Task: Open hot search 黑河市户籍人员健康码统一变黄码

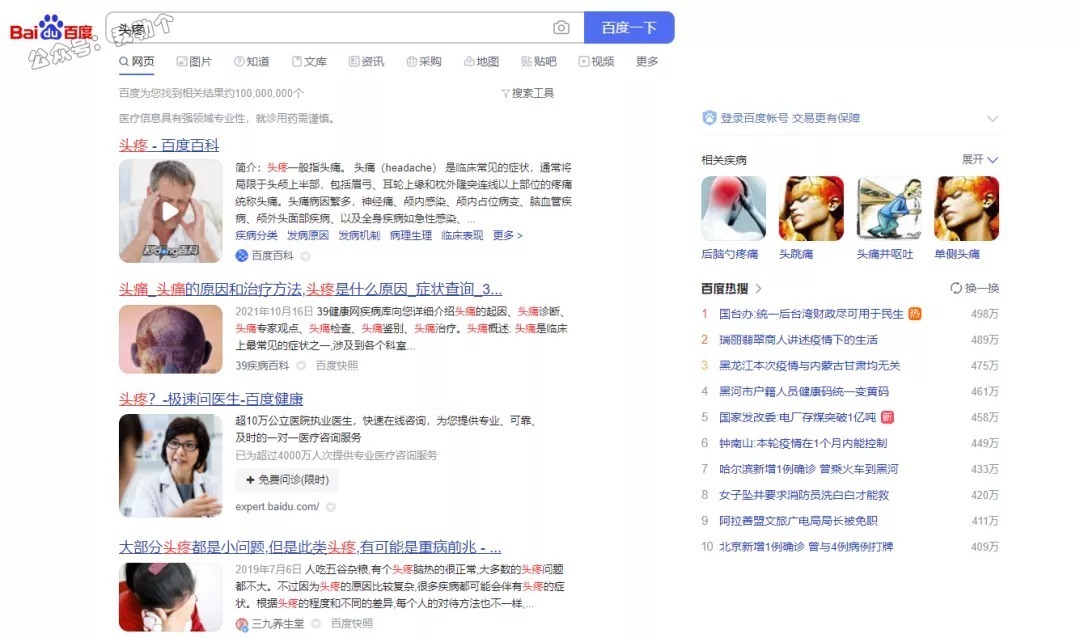Action: (804, 391)
